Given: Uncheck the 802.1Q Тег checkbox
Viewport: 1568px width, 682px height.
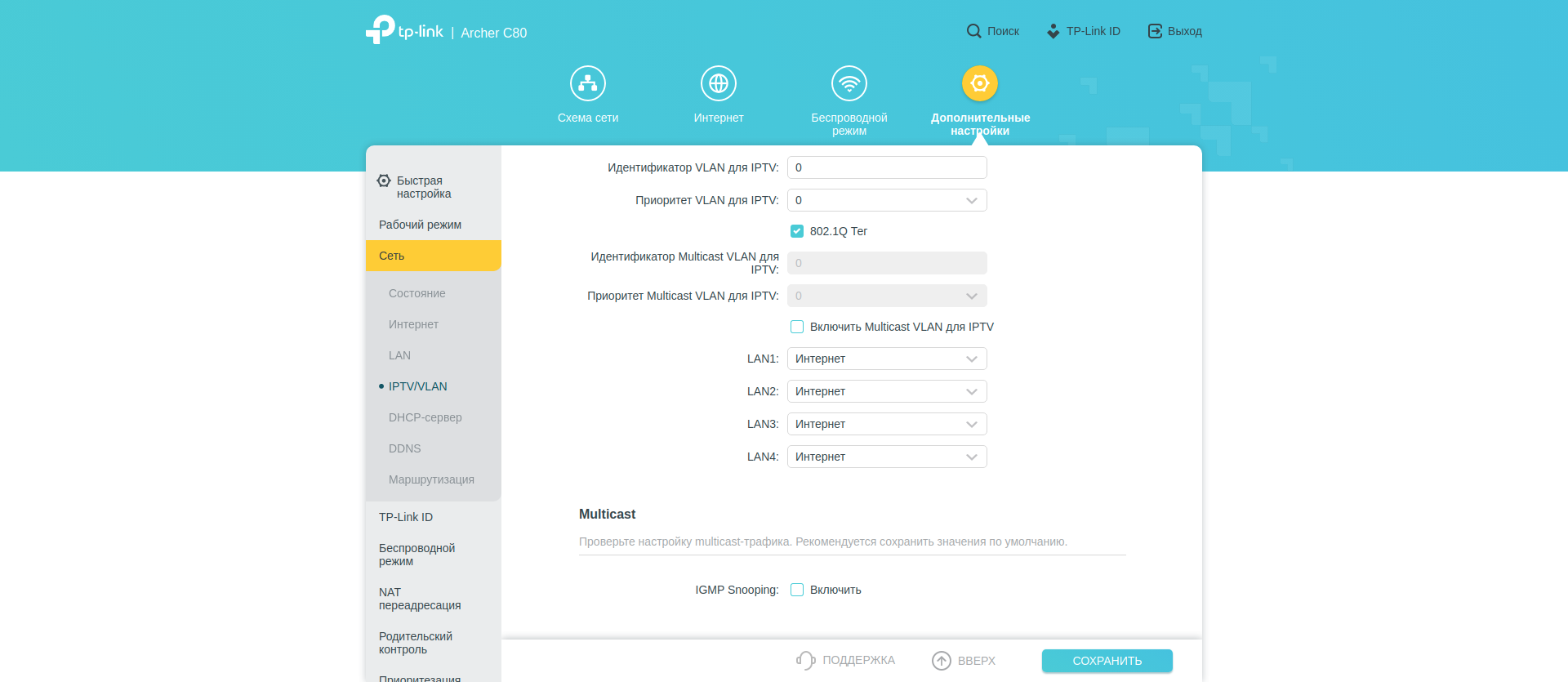Looking at the screenshot, I should pos(797,231).
